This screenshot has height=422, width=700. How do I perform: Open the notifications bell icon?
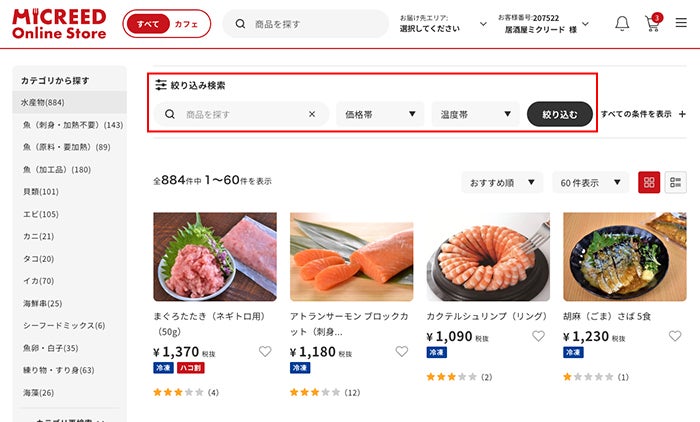pyautogui.click(x=622, y=23)
